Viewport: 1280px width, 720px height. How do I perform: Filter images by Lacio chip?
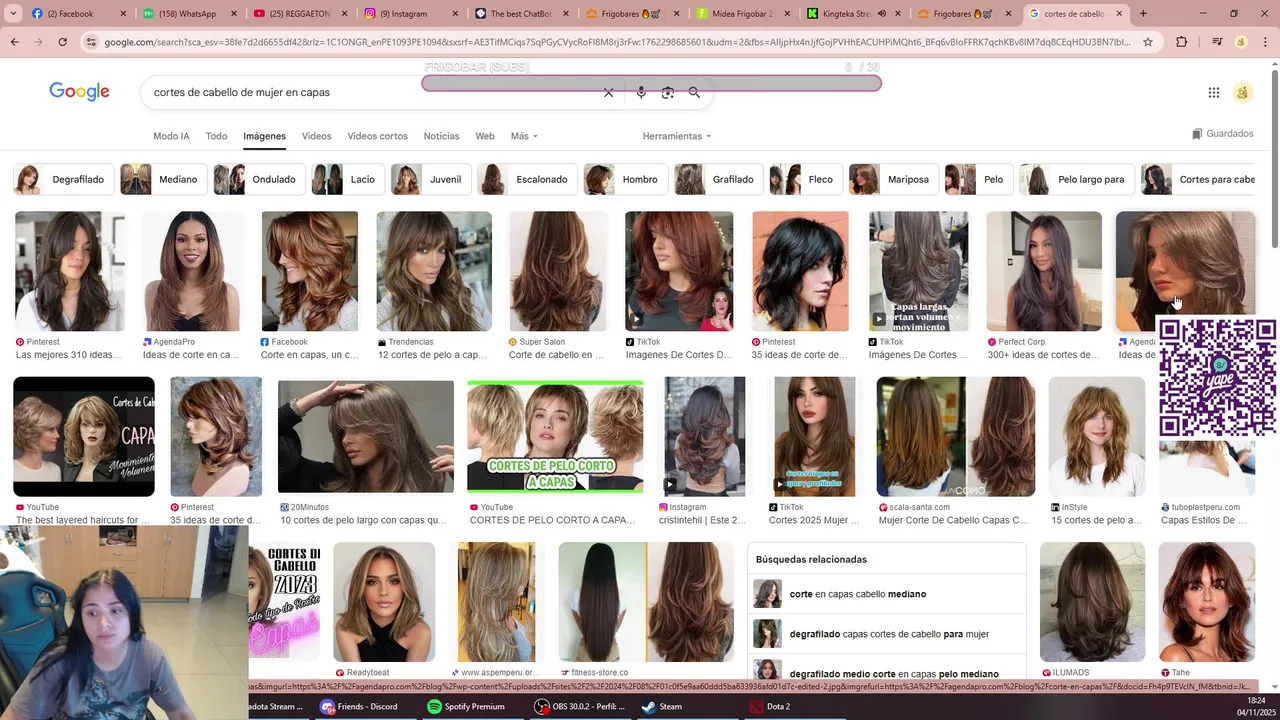[x=348, y=179]
